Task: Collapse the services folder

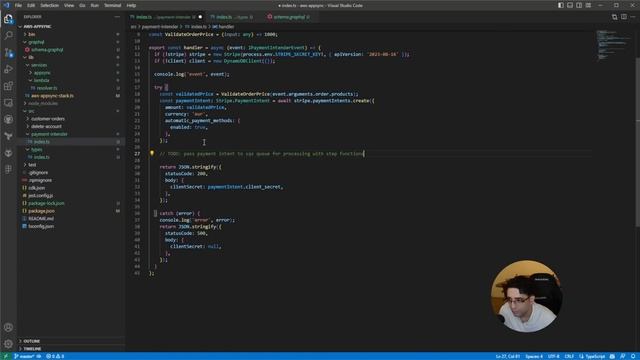Action: 39,65
